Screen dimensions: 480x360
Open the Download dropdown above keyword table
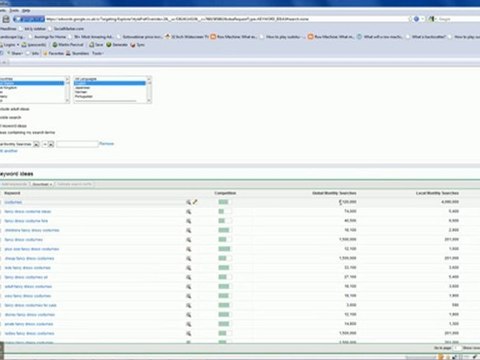click(x=42, y=184)
